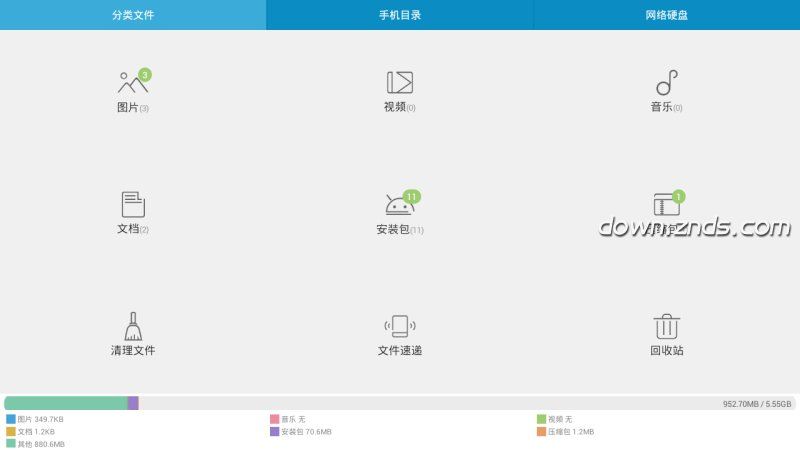Open the 安装包 Android APK icon

[x=399, y=204]
